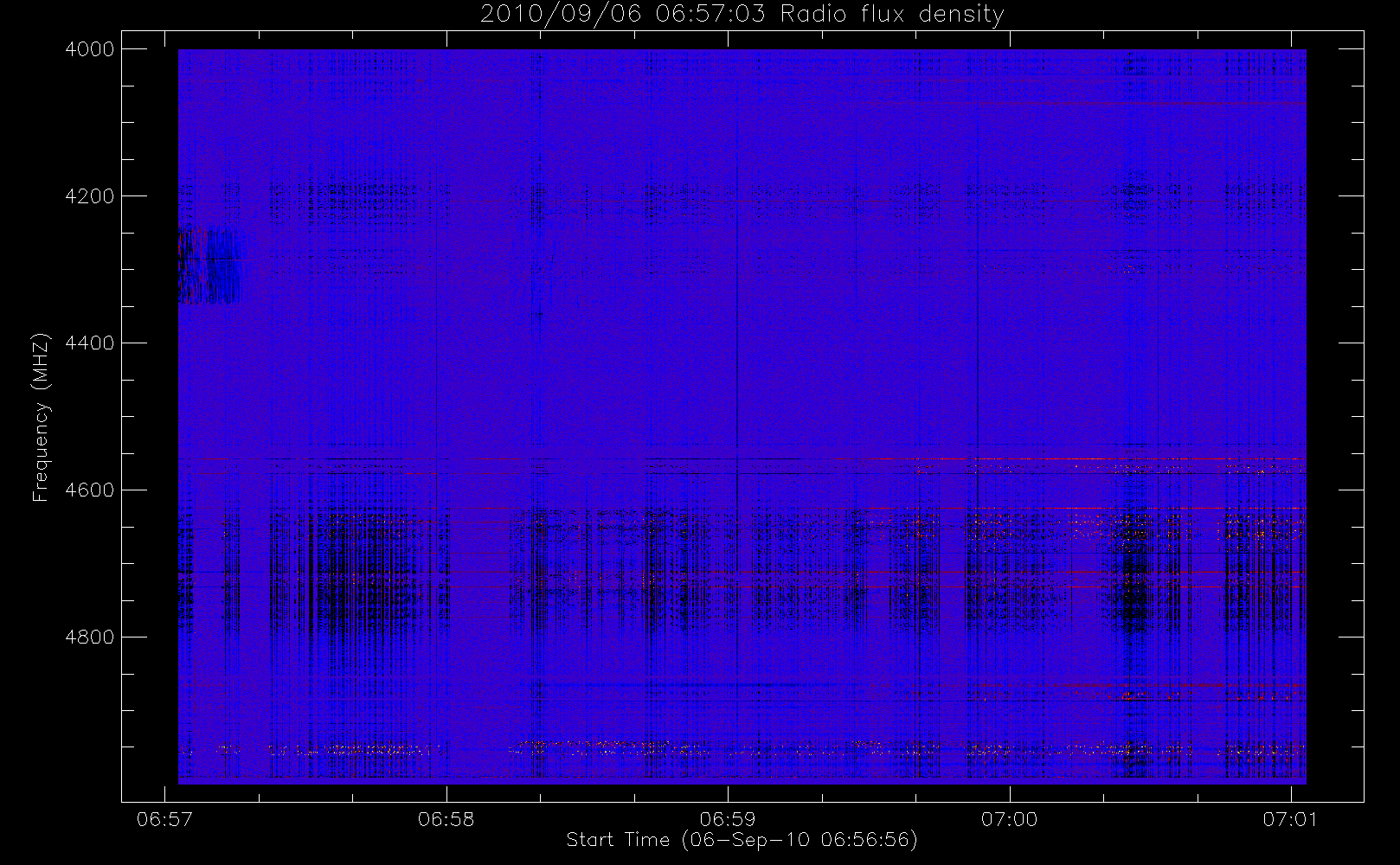
Task: Click the 06:57 time tick label
Action: tap(164, 819)
